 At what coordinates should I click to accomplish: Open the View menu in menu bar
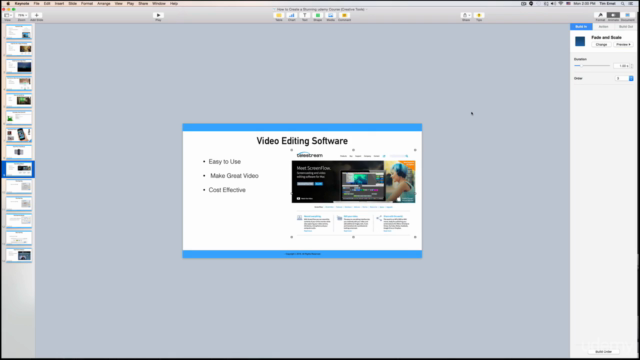click(118, 3)
